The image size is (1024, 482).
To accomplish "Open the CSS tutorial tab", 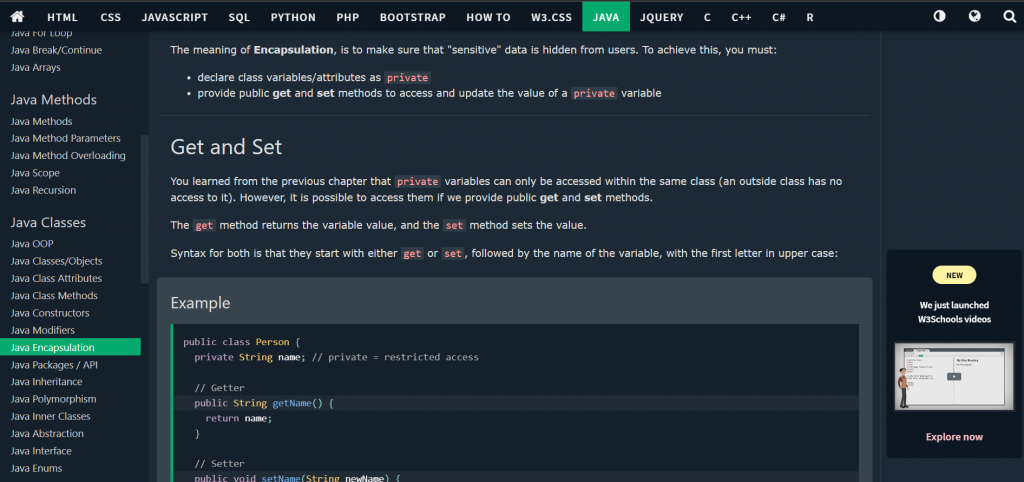I will click(110, 18).
